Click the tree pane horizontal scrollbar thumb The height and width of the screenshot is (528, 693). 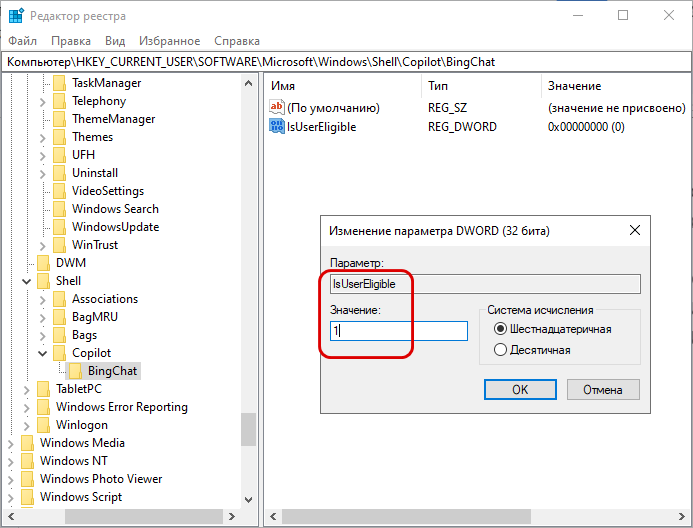[x=144, y=516]
